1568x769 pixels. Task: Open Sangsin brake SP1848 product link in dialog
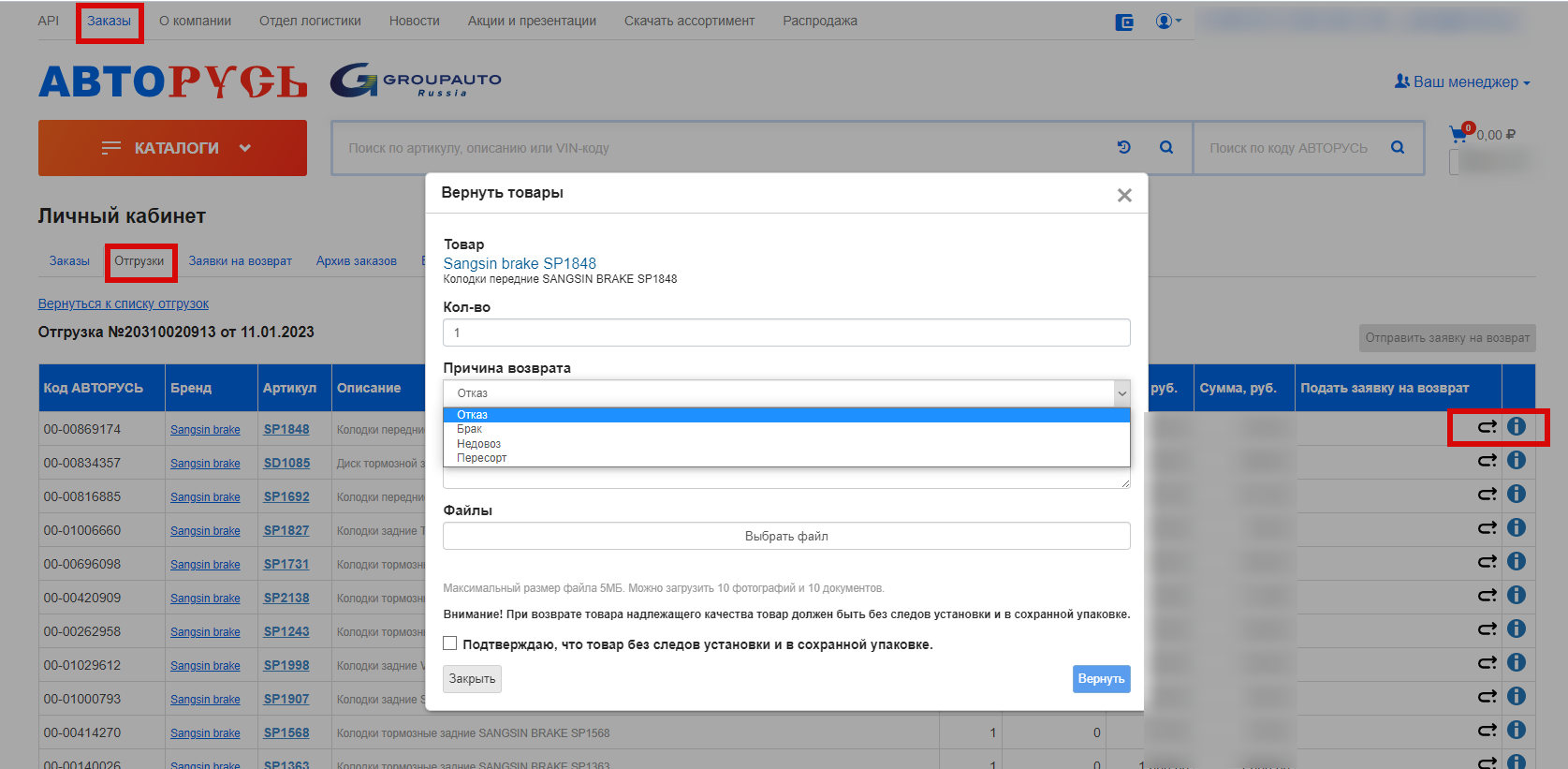point(520,263)
